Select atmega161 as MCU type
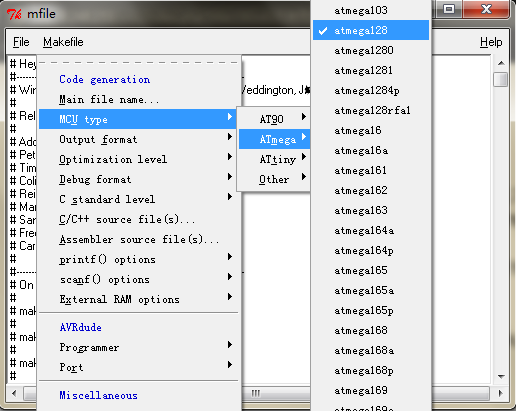Screen dimensions: 516x411 point(371,170)
